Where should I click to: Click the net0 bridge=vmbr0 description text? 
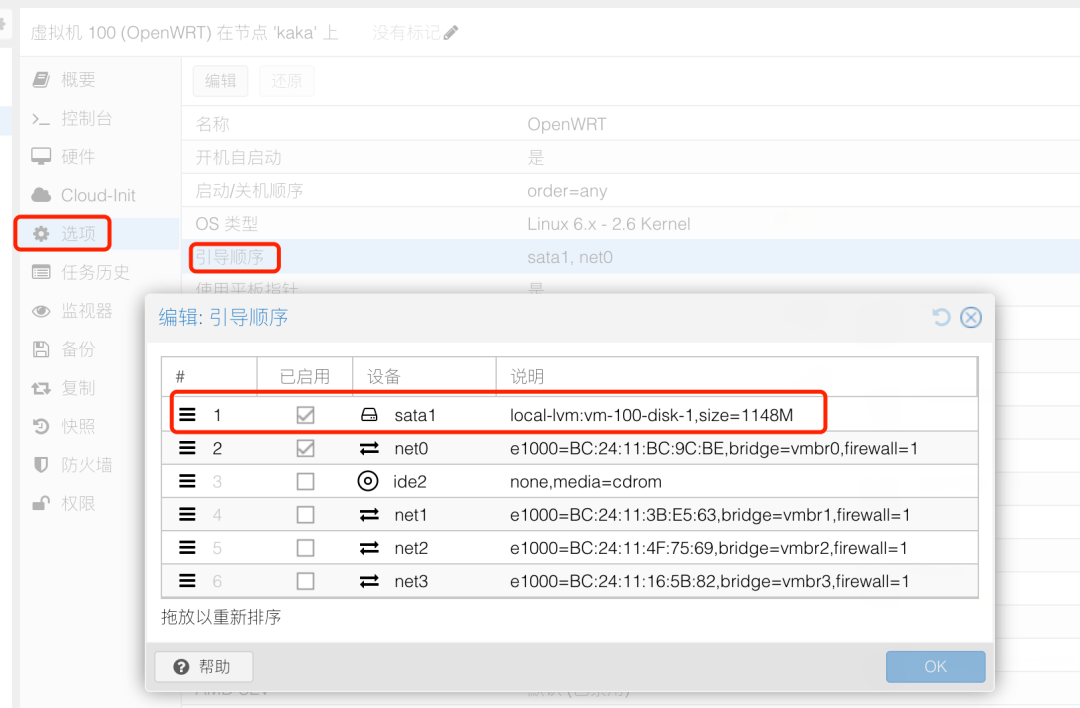(714, 448)
